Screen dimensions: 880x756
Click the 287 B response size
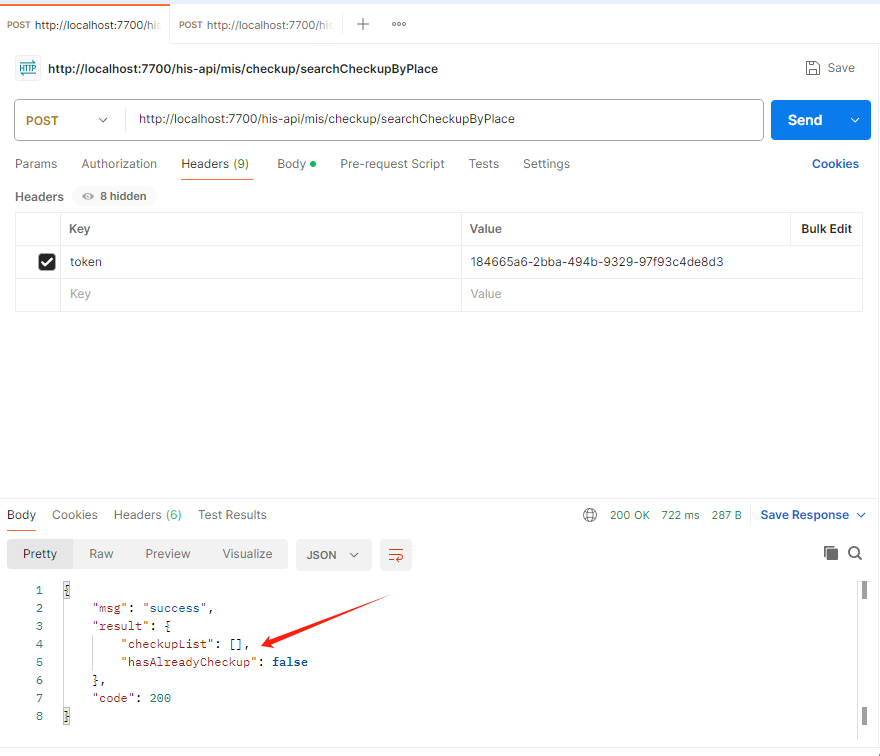(x=726, y=515)
